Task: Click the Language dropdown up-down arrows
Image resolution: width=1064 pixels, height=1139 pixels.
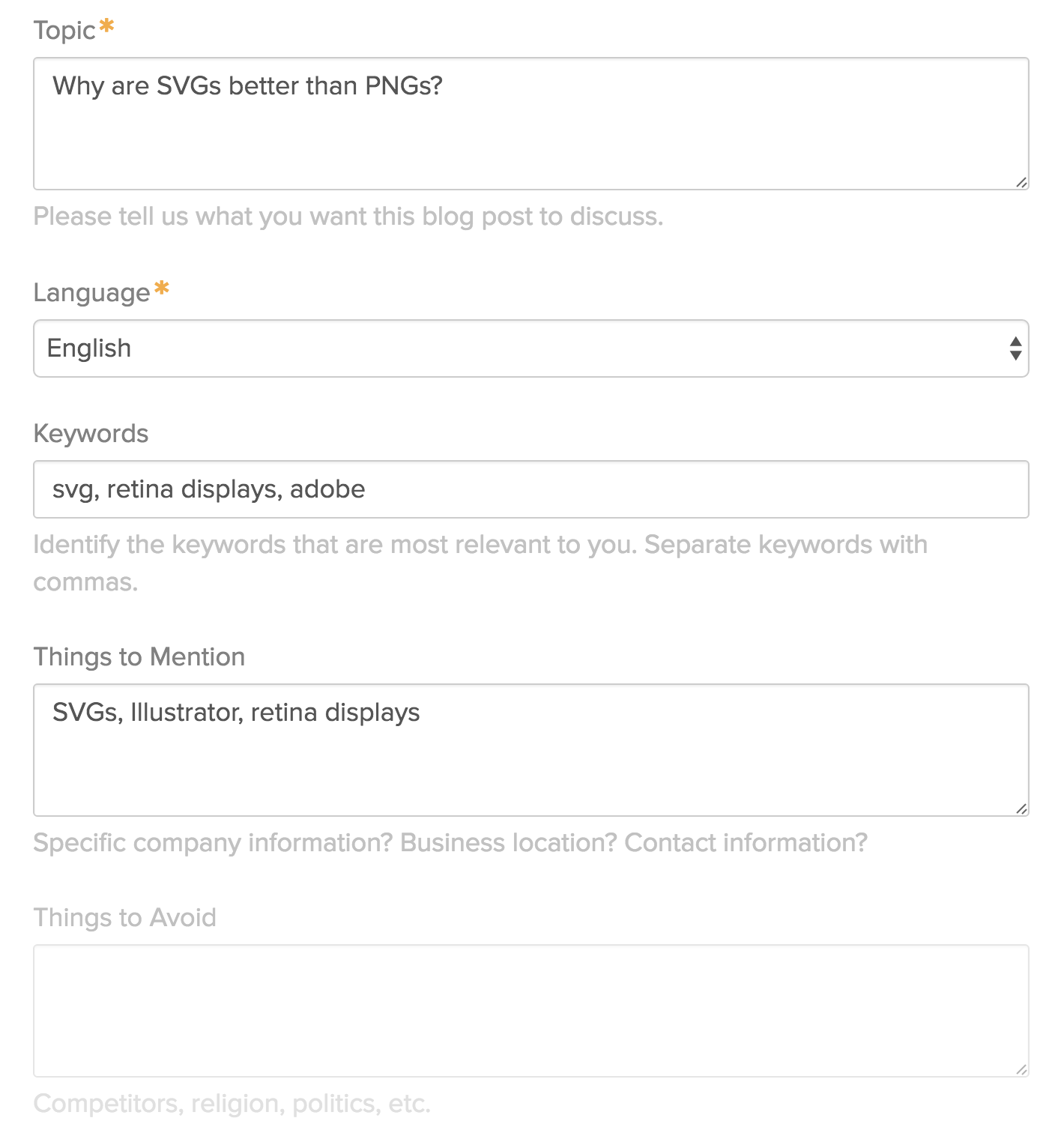Action: (1015, 348)
